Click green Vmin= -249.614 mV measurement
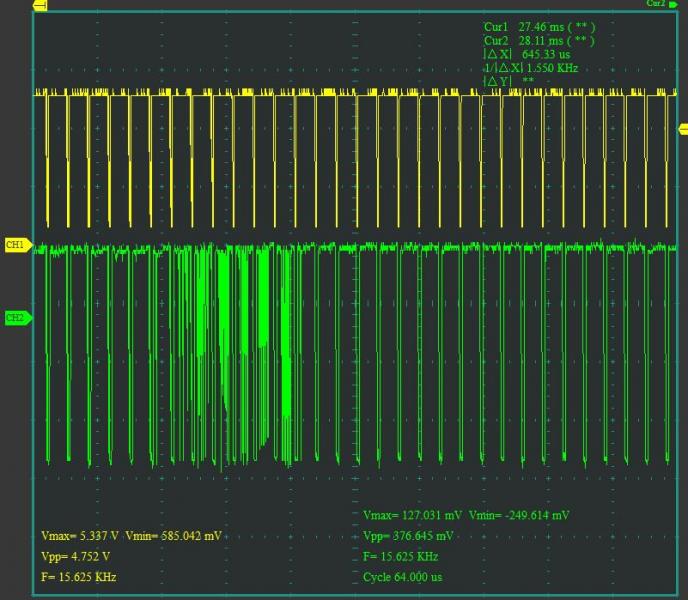 [x=518, y=516]
